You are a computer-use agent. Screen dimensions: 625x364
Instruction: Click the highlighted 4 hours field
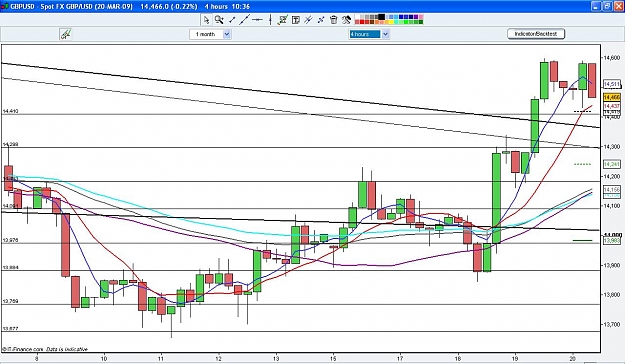pyautogui.click(x=365, y=34)
